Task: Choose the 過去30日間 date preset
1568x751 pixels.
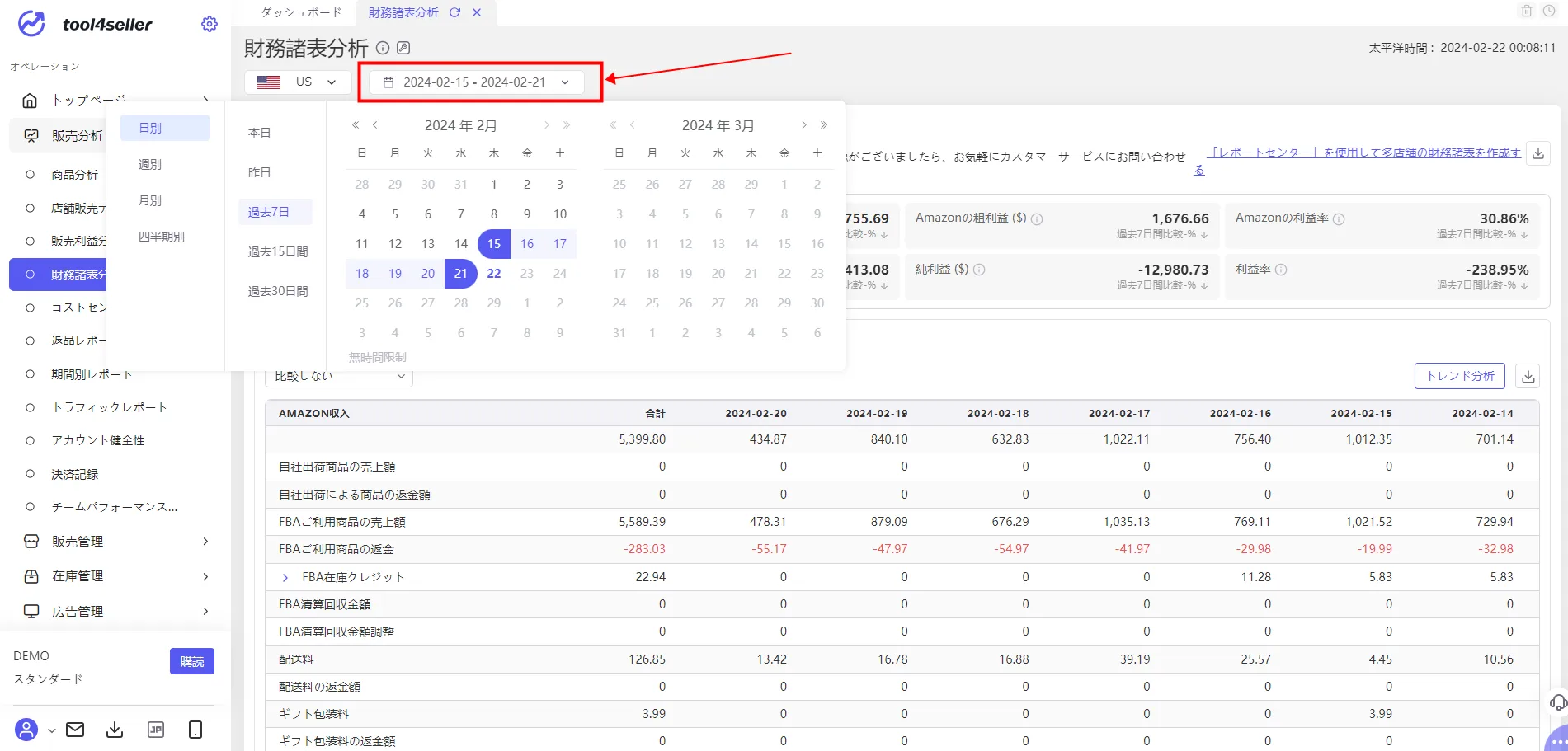Action: [278, 291]
